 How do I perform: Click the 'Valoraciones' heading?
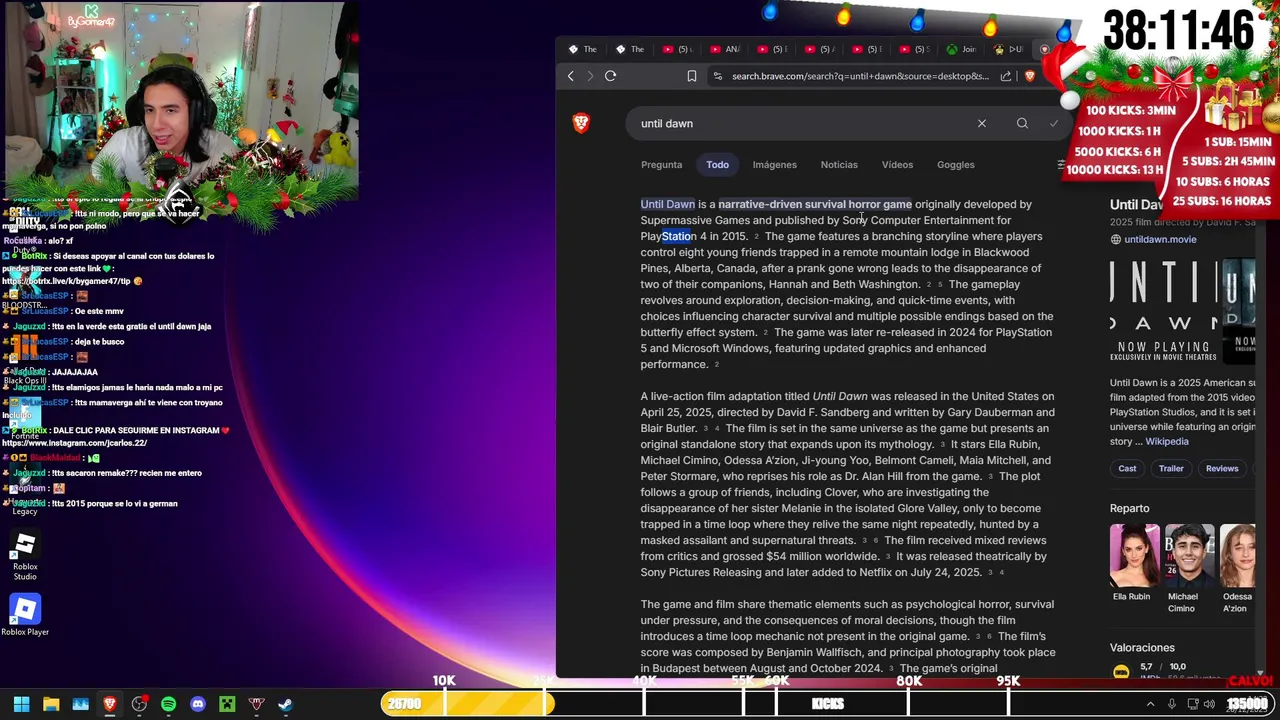(x=1142, y=647)
